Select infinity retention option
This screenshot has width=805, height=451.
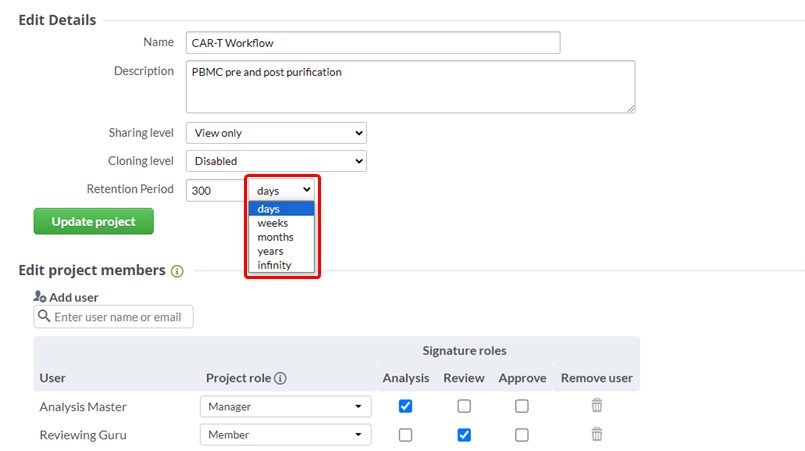point(281,265)
